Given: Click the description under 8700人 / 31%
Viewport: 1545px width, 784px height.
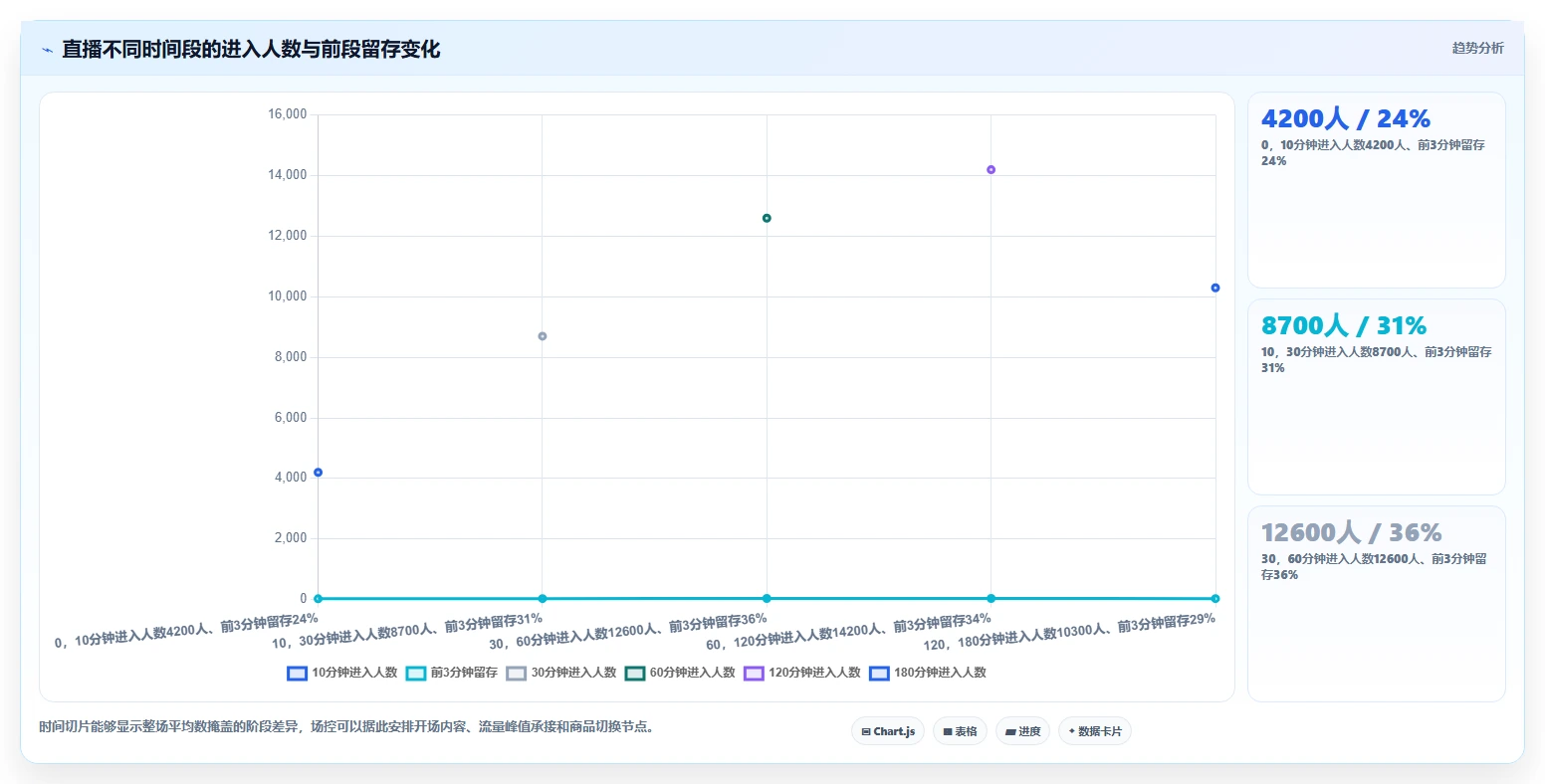Looking at the screenshot, I should [x=1377, y=359].
